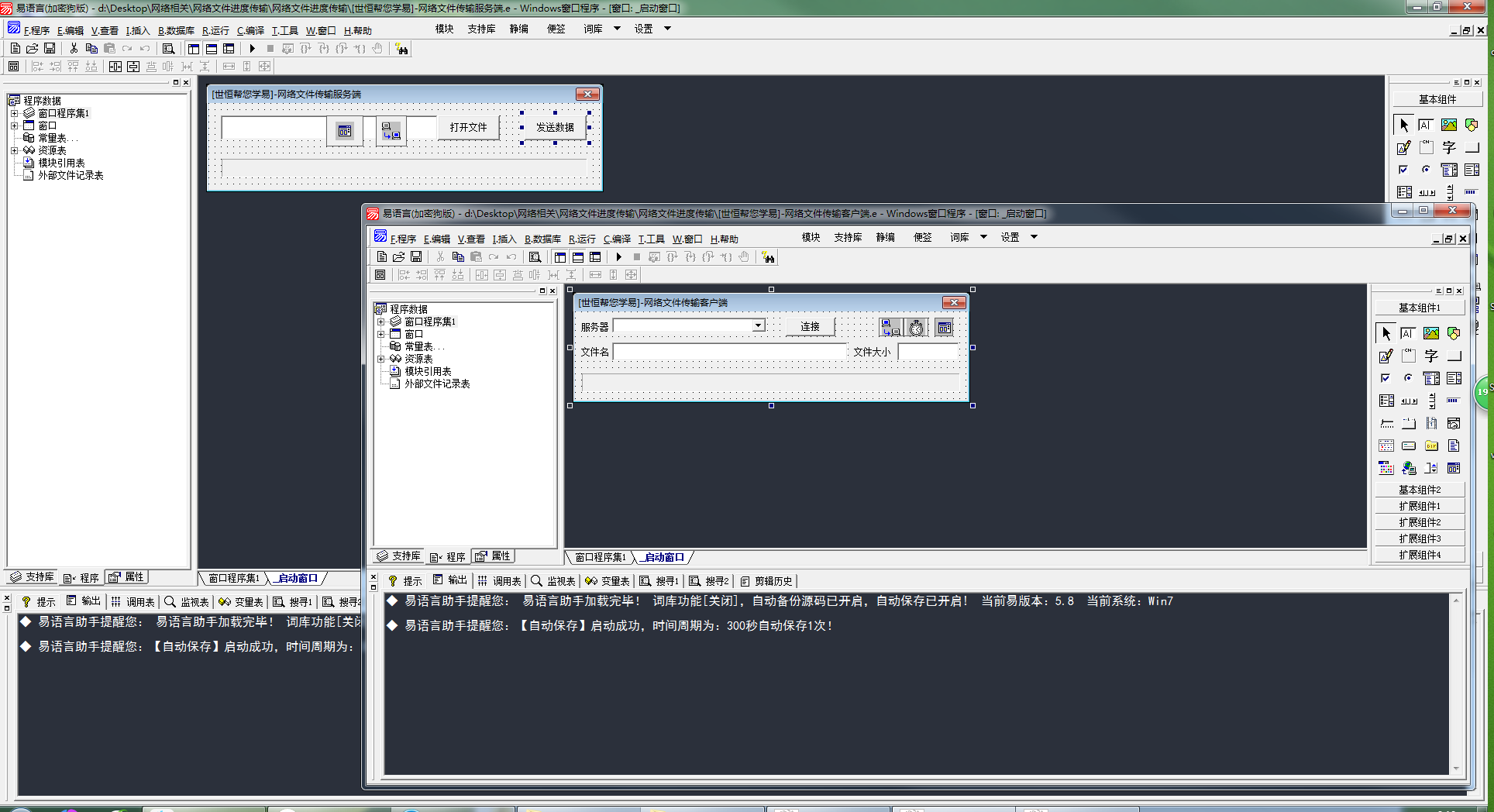Toggle second layout view icon in back toolbar

coord(212,48)
